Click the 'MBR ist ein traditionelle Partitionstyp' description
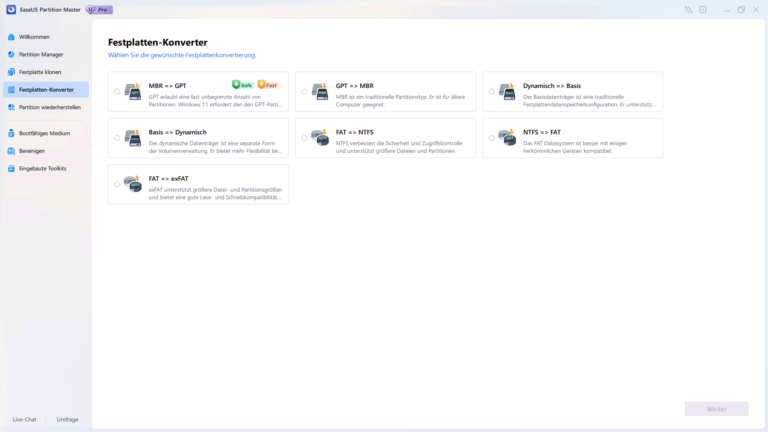The width and height of the screenshot is (768, 432). [400, 100]
